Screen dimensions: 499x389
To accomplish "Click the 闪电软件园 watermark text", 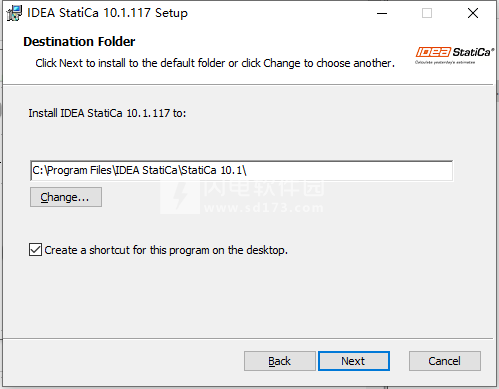I will 264,187.
